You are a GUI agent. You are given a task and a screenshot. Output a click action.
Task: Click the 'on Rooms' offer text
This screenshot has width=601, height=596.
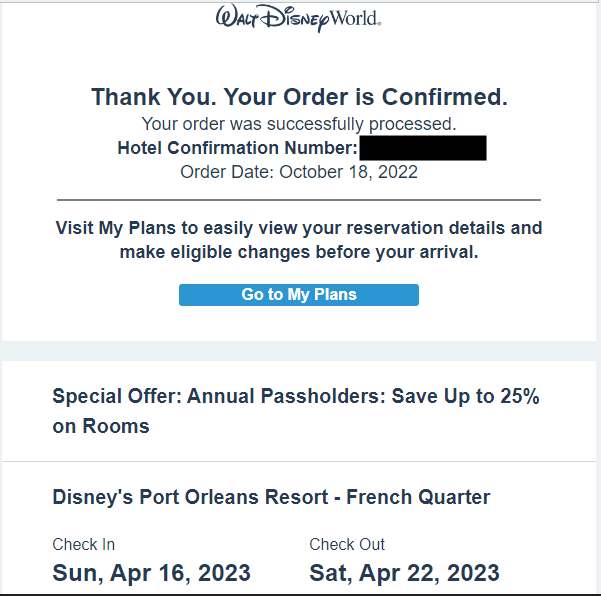click(x=101, y=426)
